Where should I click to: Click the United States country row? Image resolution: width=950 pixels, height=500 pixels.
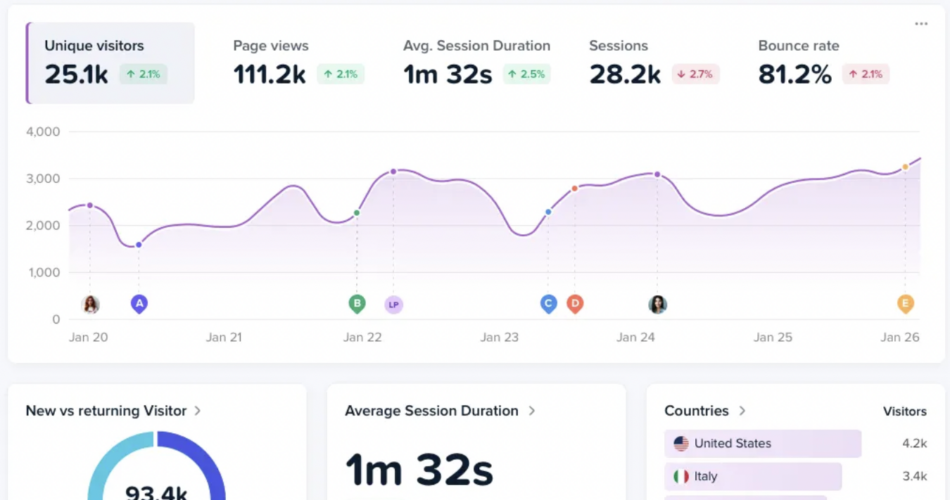pyautogui.click(x=762, y=443)
